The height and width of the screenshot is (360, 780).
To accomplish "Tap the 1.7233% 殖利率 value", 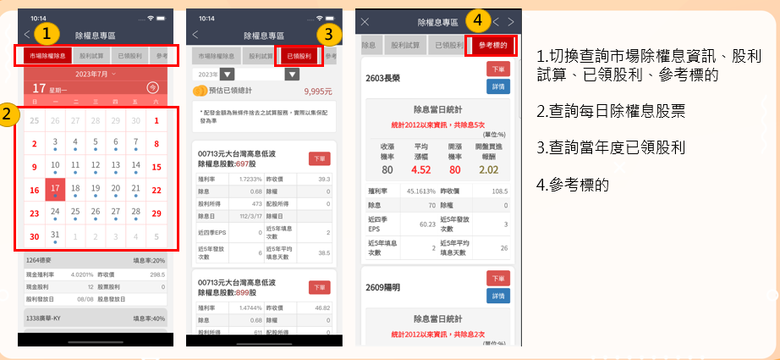I will click(x=251, y=179).
